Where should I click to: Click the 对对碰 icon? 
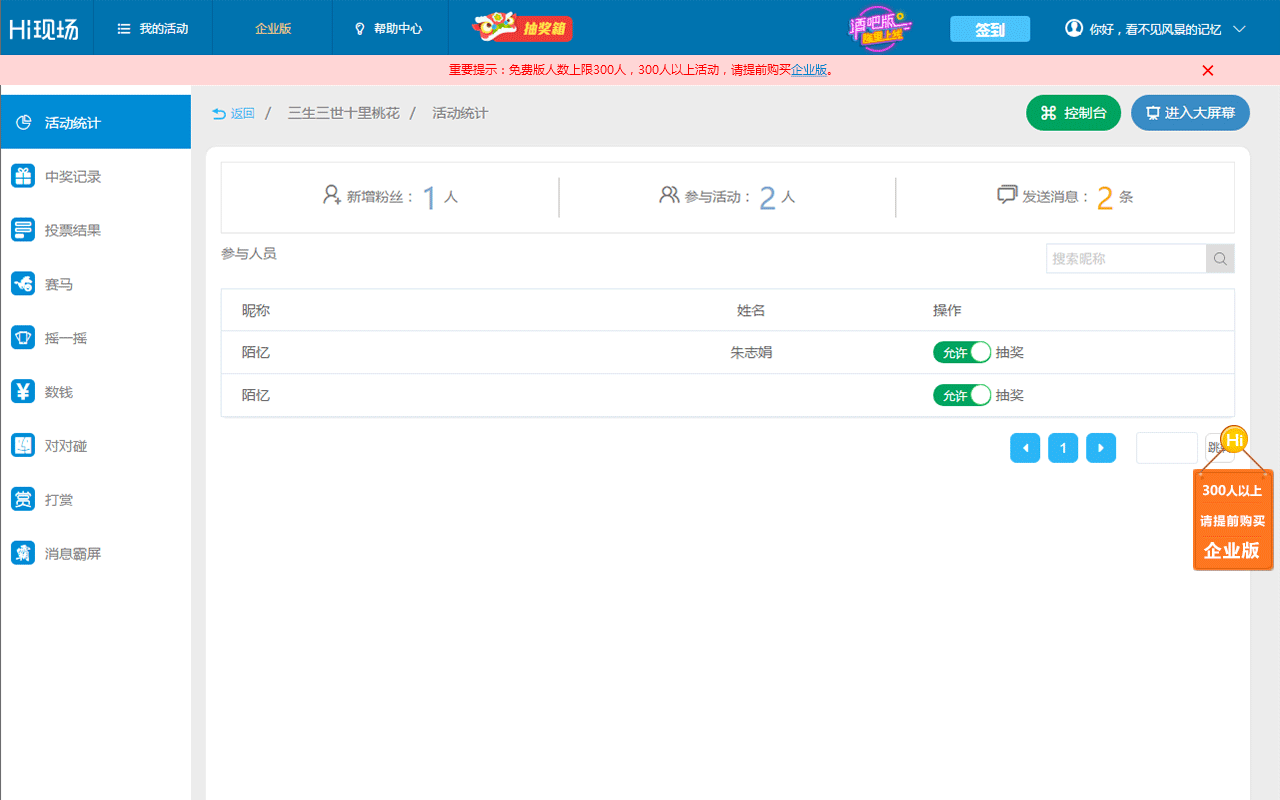(23, 446)
